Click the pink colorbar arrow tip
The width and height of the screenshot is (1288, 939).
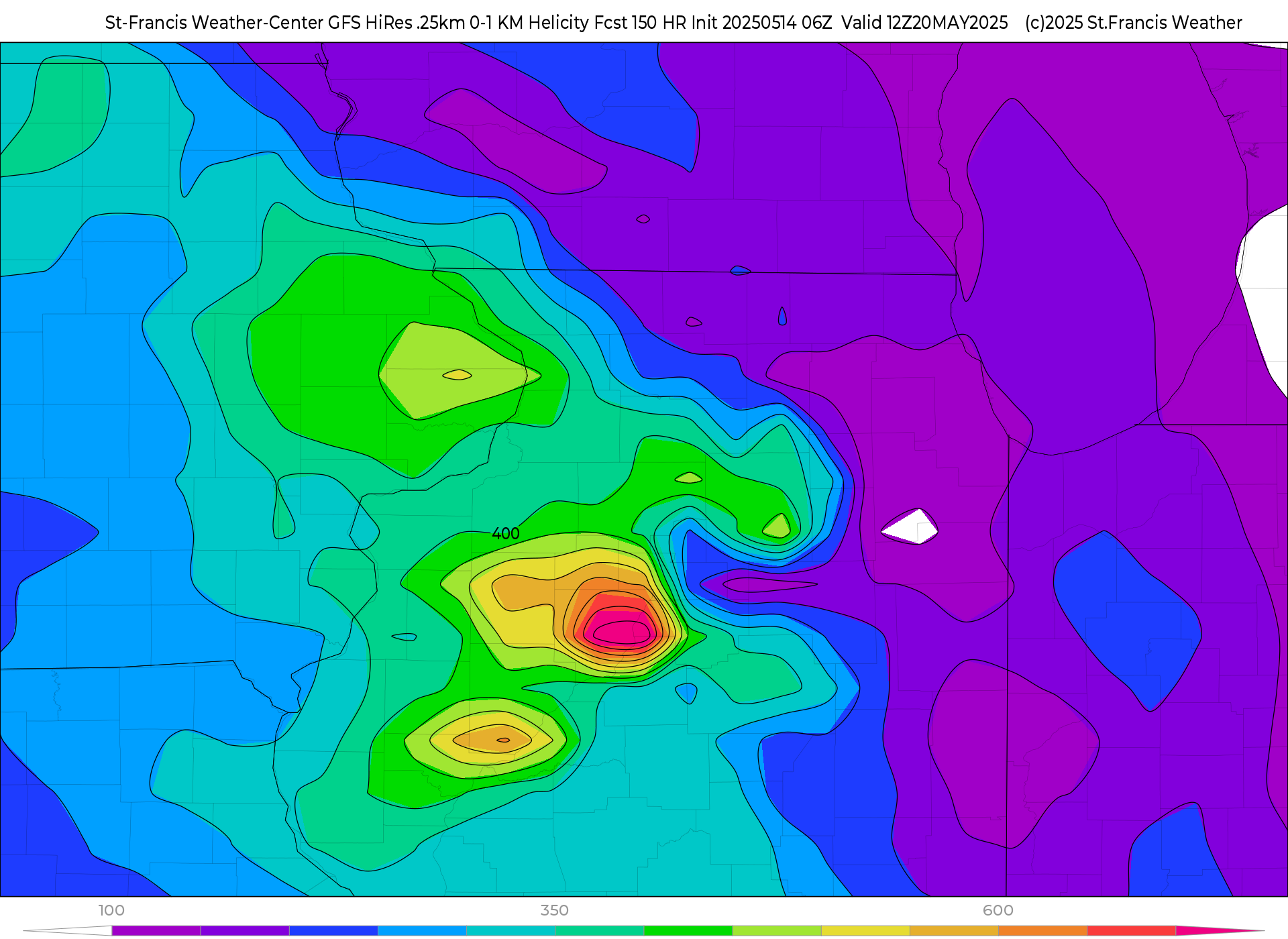click(x=1220, y=931)
